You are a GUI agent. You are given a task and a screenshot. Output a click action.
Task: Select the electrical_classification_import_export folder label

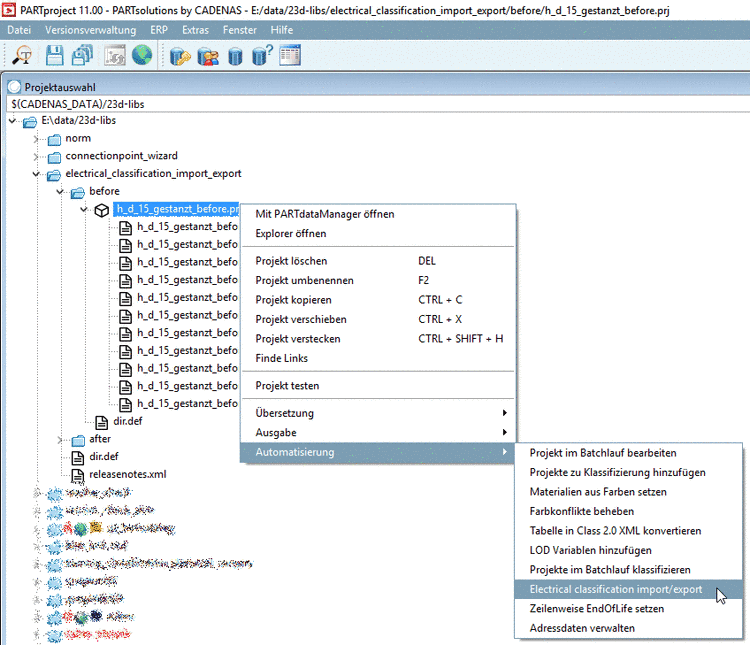coord(153,174)
